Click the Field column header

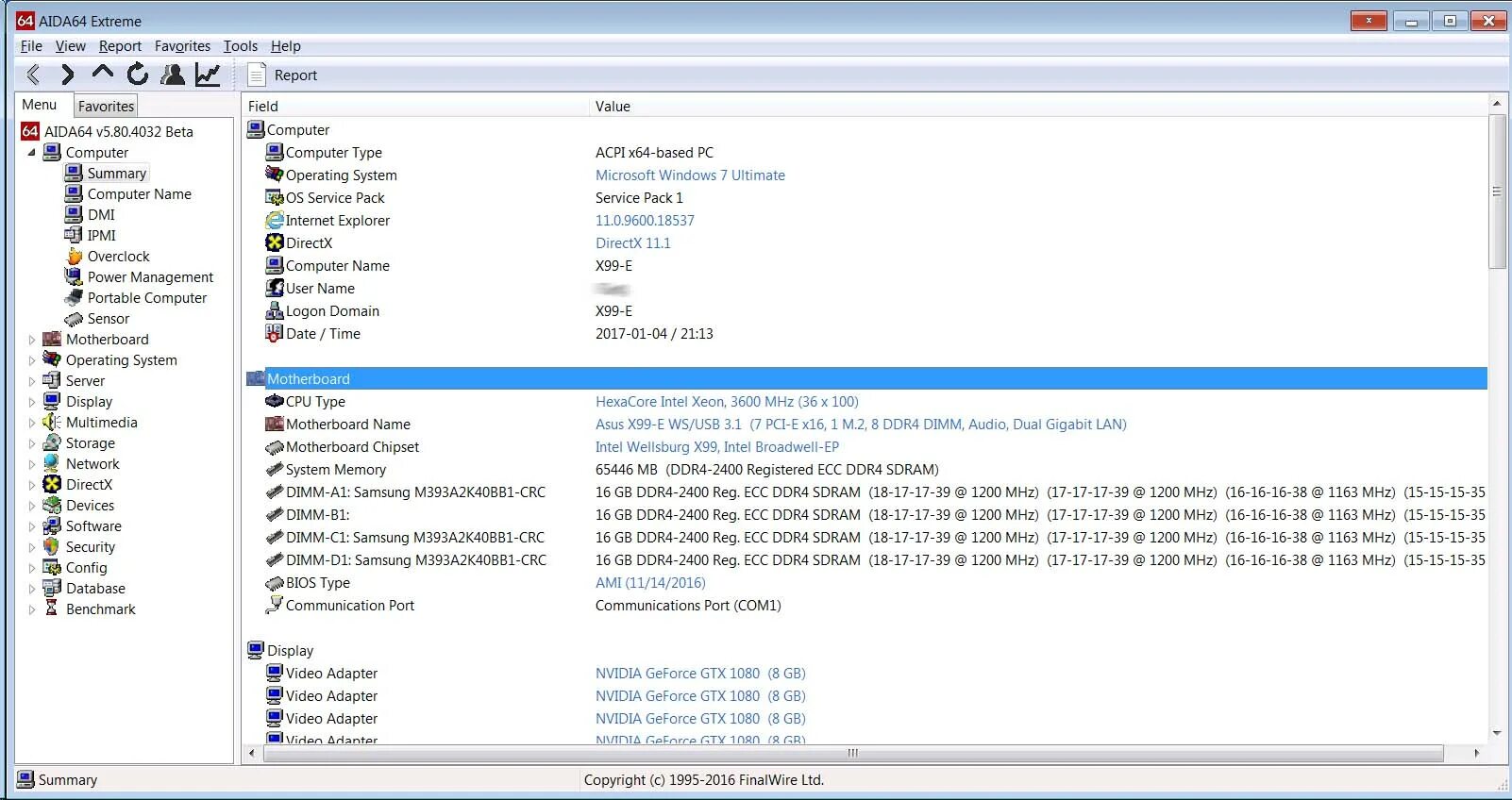pyautogui.click(x=414, y=107)
